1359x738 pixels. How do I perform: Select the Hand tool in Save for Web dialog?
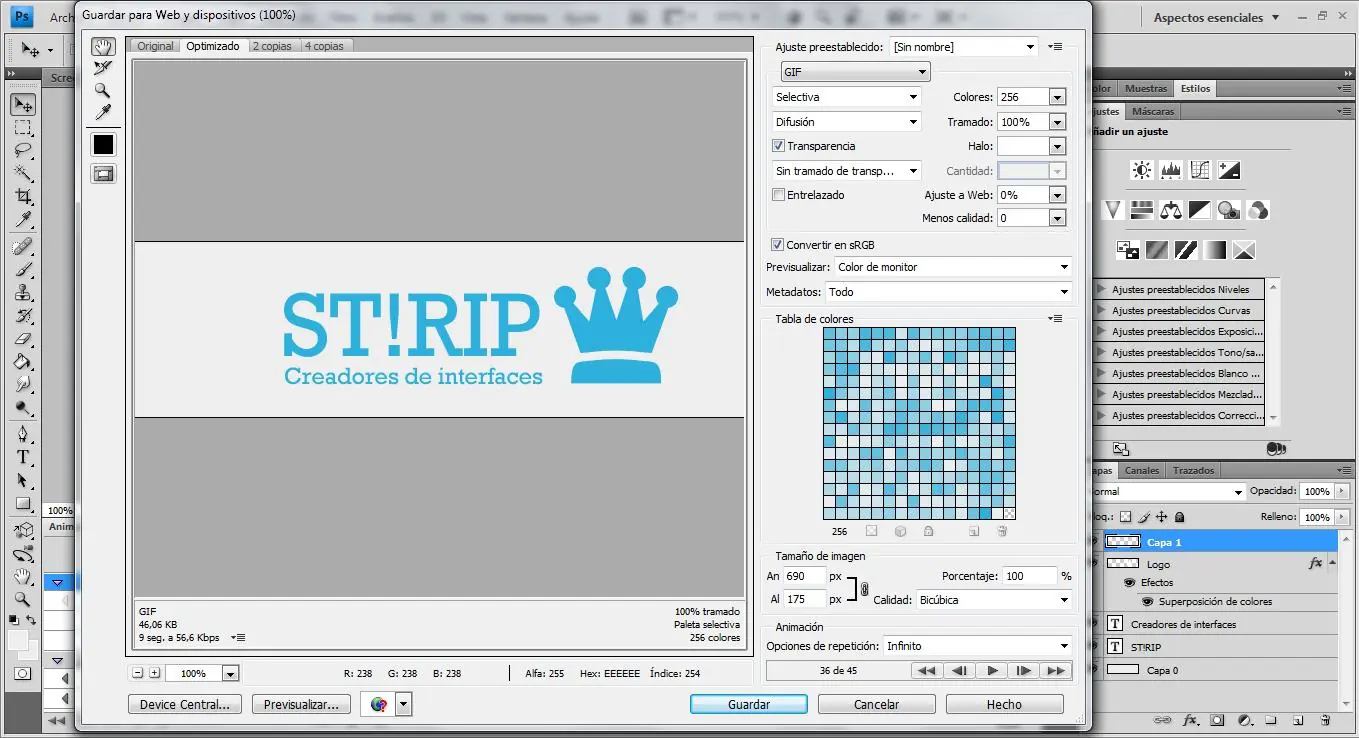[103, 47]
